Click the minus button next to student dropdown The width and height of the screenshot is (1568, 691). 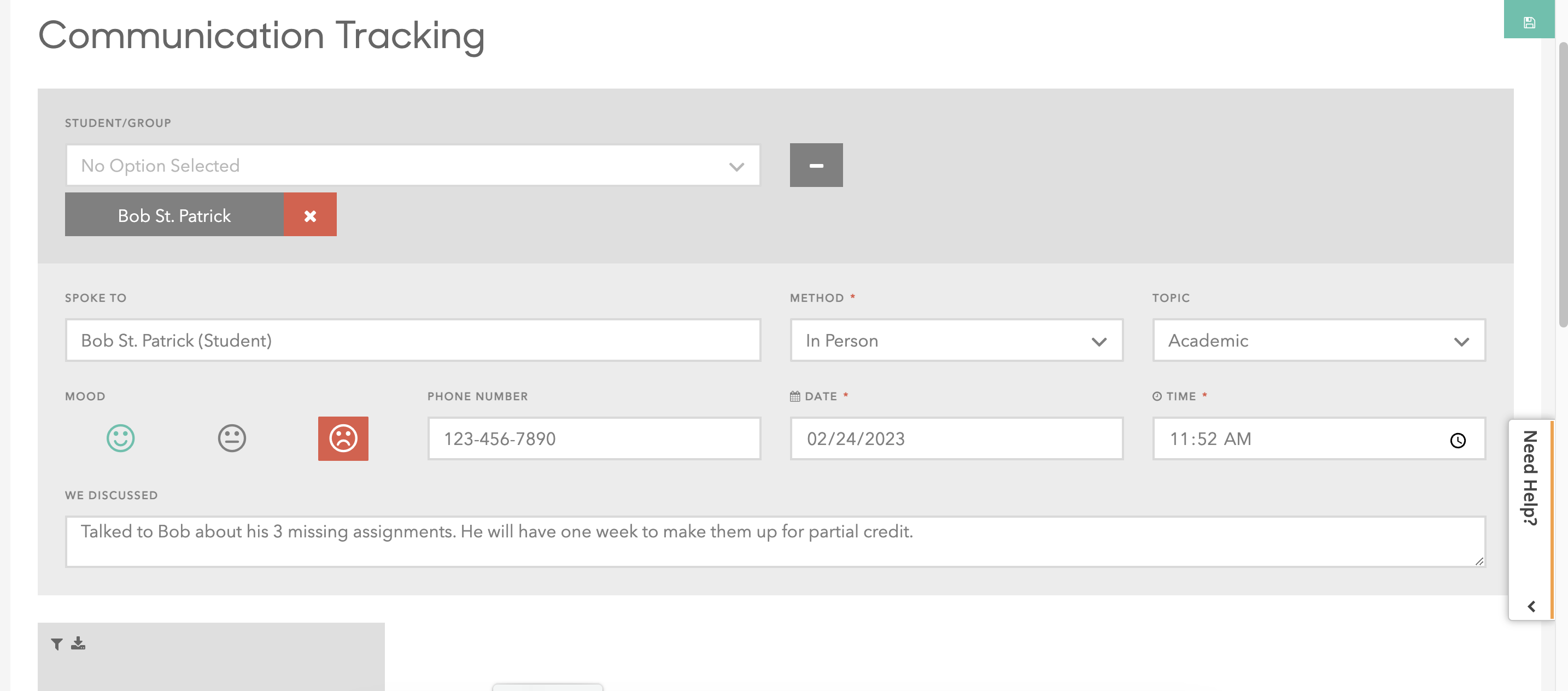(x=816, y=164)
